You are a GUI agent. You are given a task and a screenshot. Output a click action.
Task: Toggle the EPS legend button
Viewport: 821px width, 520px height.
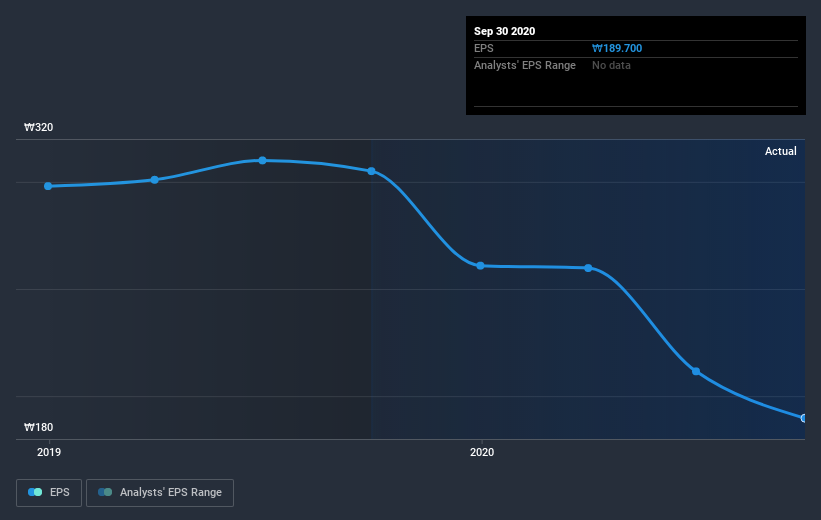[x=49, y=493]
